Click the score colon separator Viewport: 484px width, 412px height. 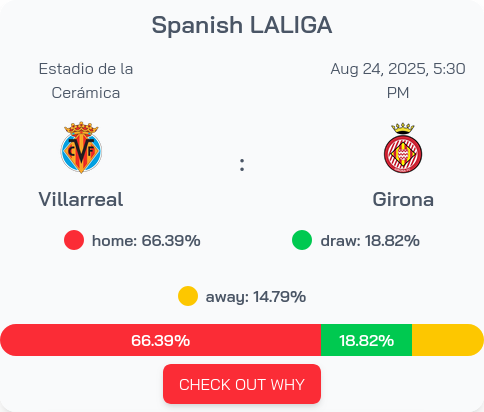click(x=242, y=165)
